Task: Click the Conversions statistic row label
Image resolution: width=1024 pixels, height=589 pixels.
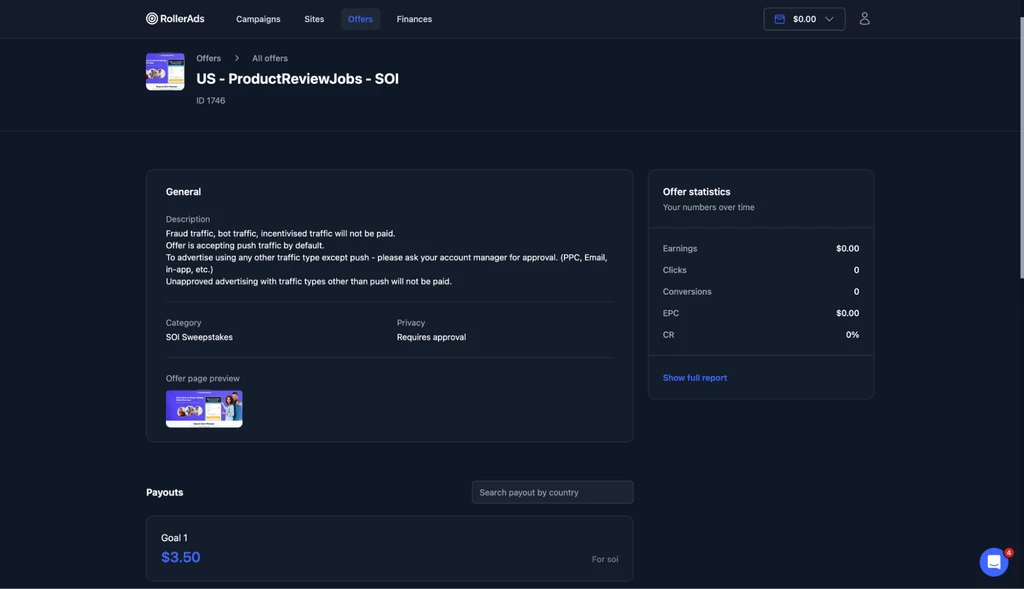Action: [687, 291]
